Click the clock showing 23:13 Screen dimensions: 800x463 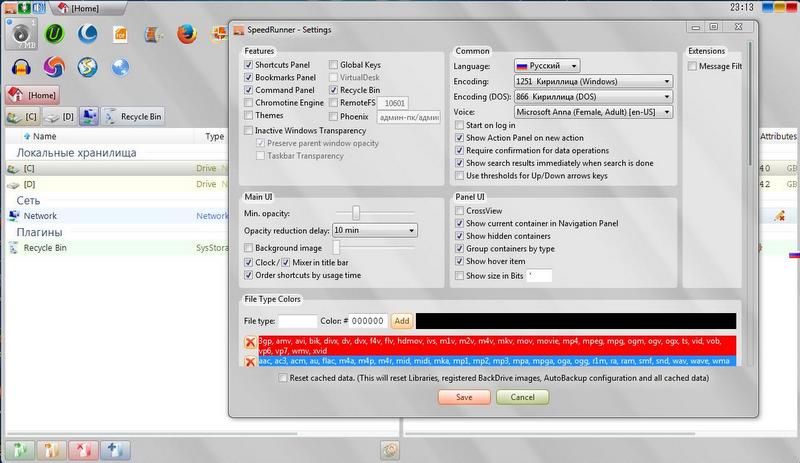741,7
